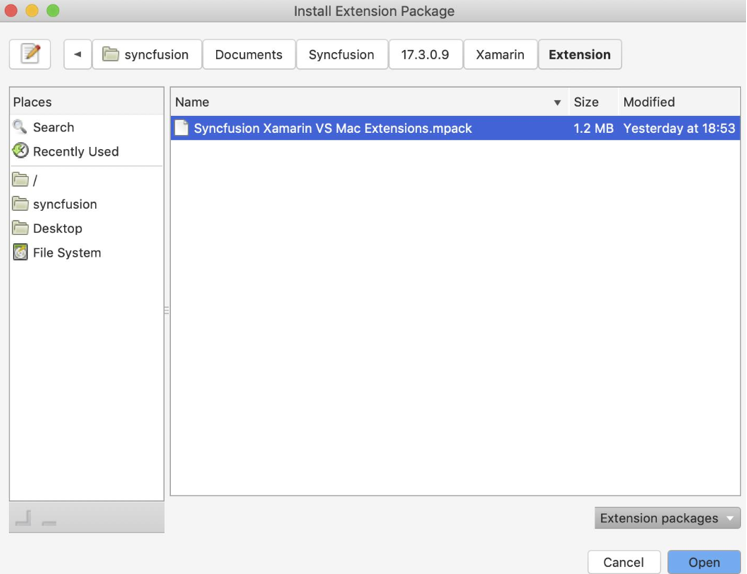Click the 1.2 MB size cell
Viewport: 747px width, 574px height.
click(x=594, y=128)
